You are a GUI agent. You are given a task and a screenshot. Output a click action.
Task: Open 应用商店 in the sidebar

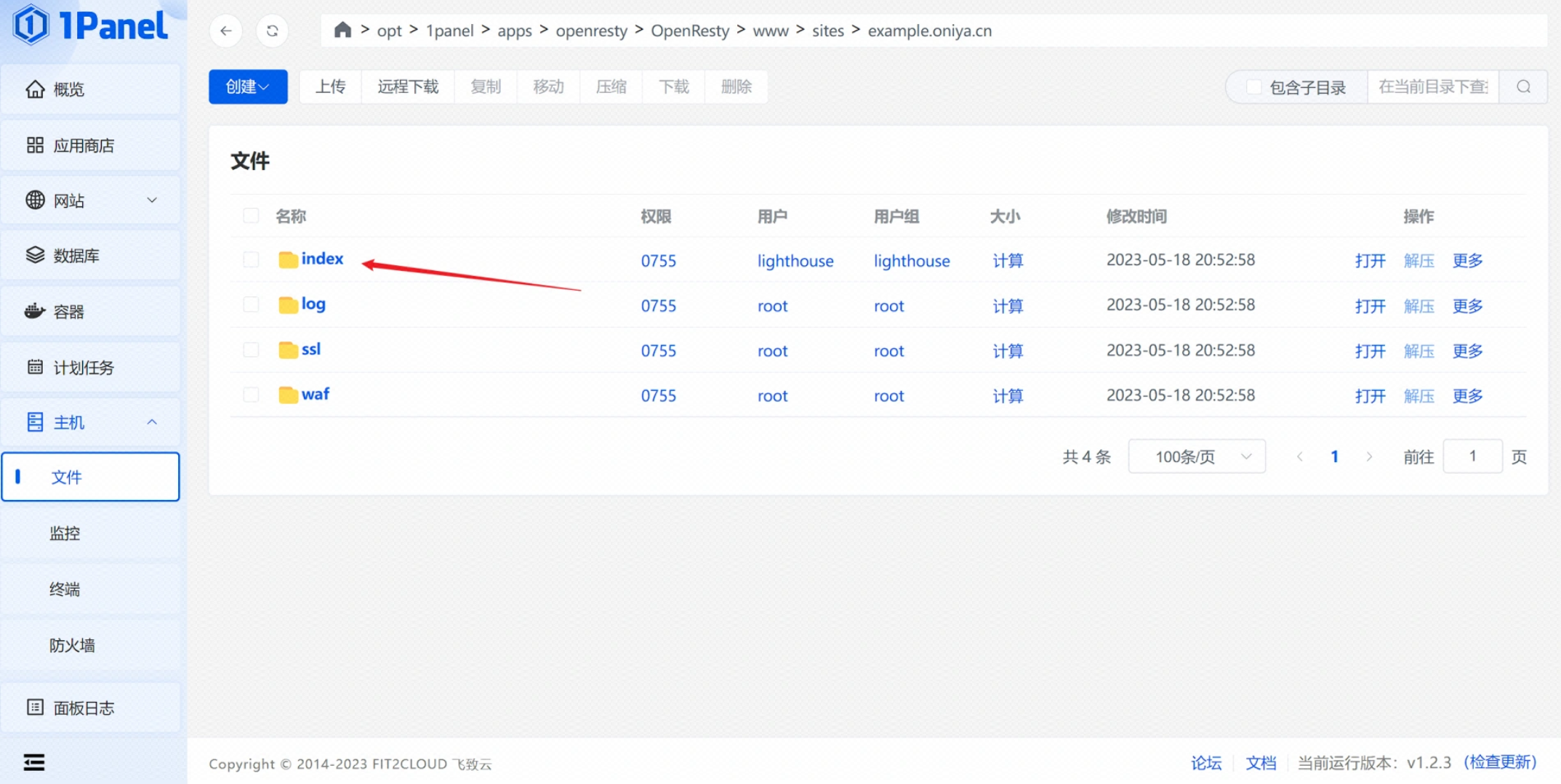[91, 145]
